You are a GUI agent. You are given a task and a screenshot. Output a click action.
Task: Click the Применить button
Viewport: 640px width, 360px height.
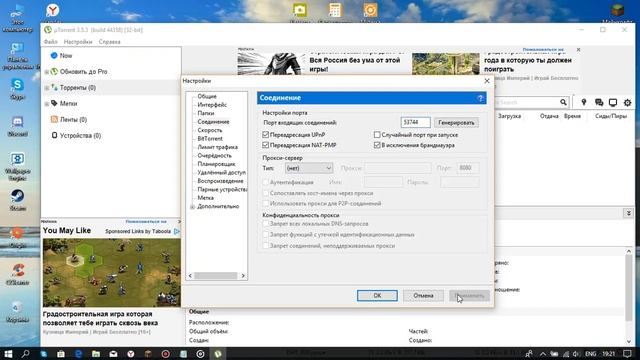click(x=469, y=296)
